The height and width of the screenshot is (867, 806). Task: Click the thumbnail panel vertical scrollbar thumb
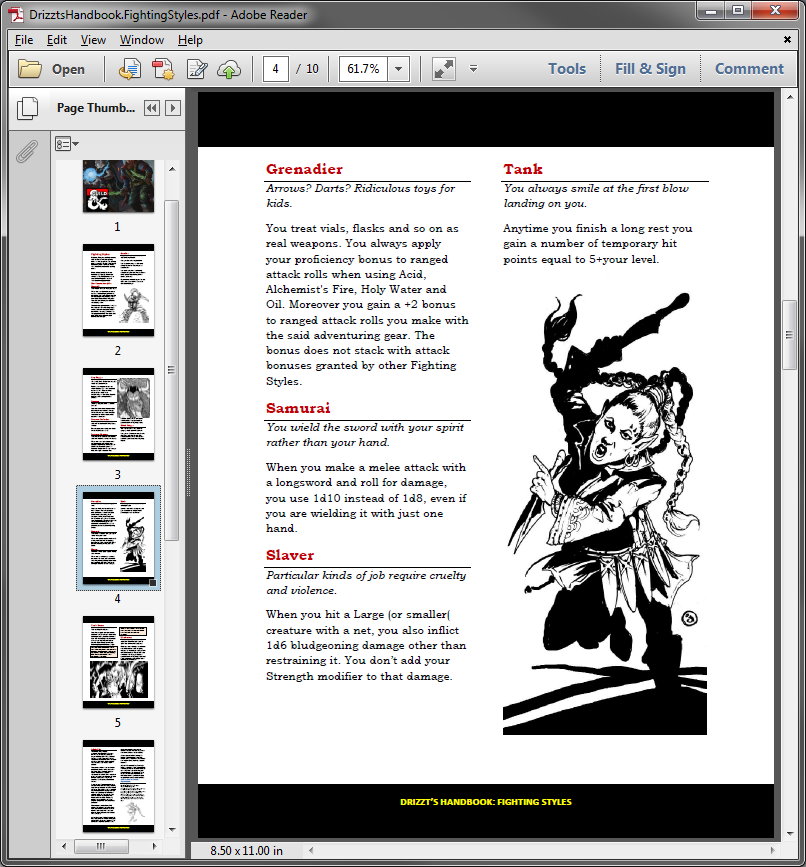pyautogui.click(x=172, y=370)
